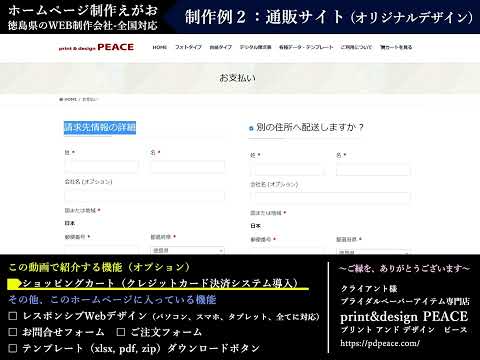Click the billing 会社名 input field
The image size is (480, 360).
coord(145,195)
